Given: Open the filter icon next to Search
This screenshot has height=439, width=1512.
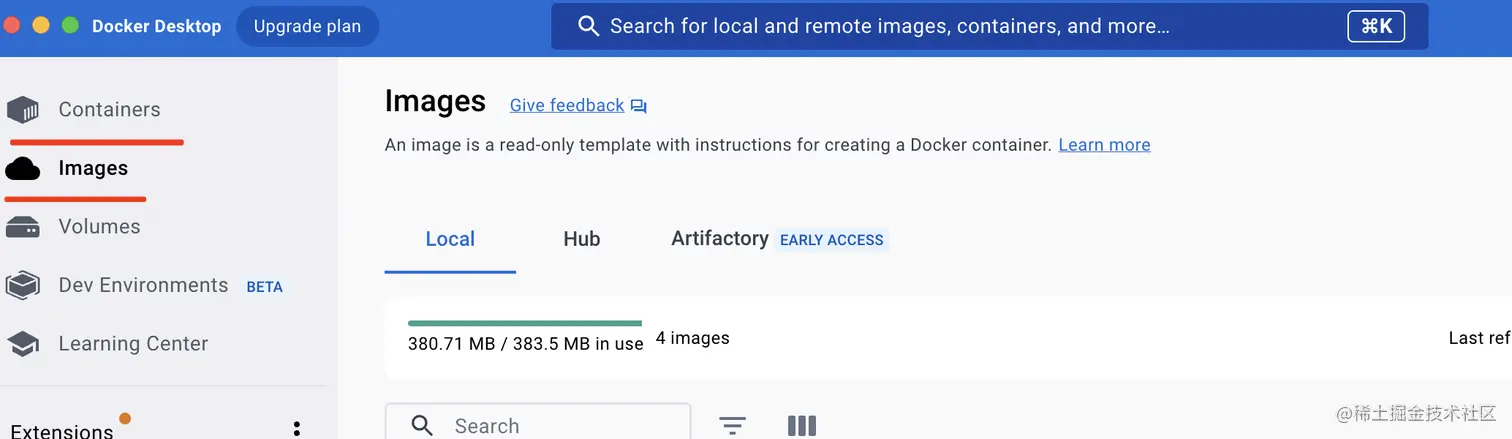Looking at the screenshot, I should (x=733, y=426).
